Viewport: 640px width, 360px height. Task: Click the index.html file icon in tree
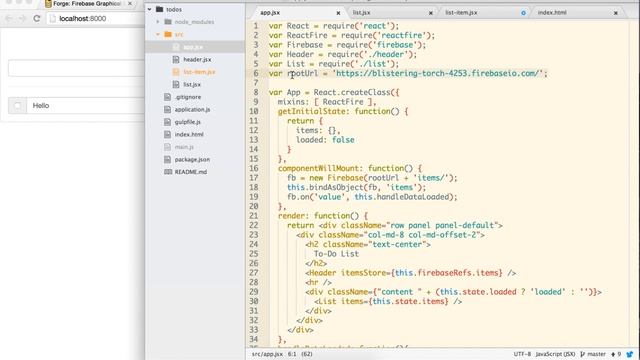pos(167,135)
